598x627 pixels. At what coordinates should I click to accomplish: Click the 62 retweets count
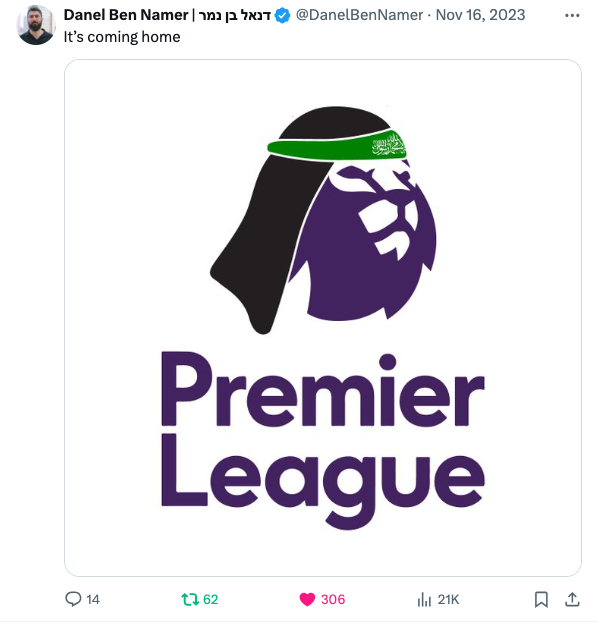tap(210, 599)
